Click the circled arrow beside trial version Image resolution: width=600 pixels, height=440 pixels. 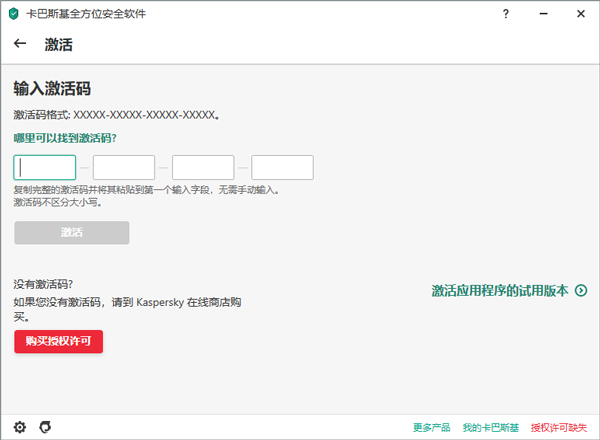580,290
